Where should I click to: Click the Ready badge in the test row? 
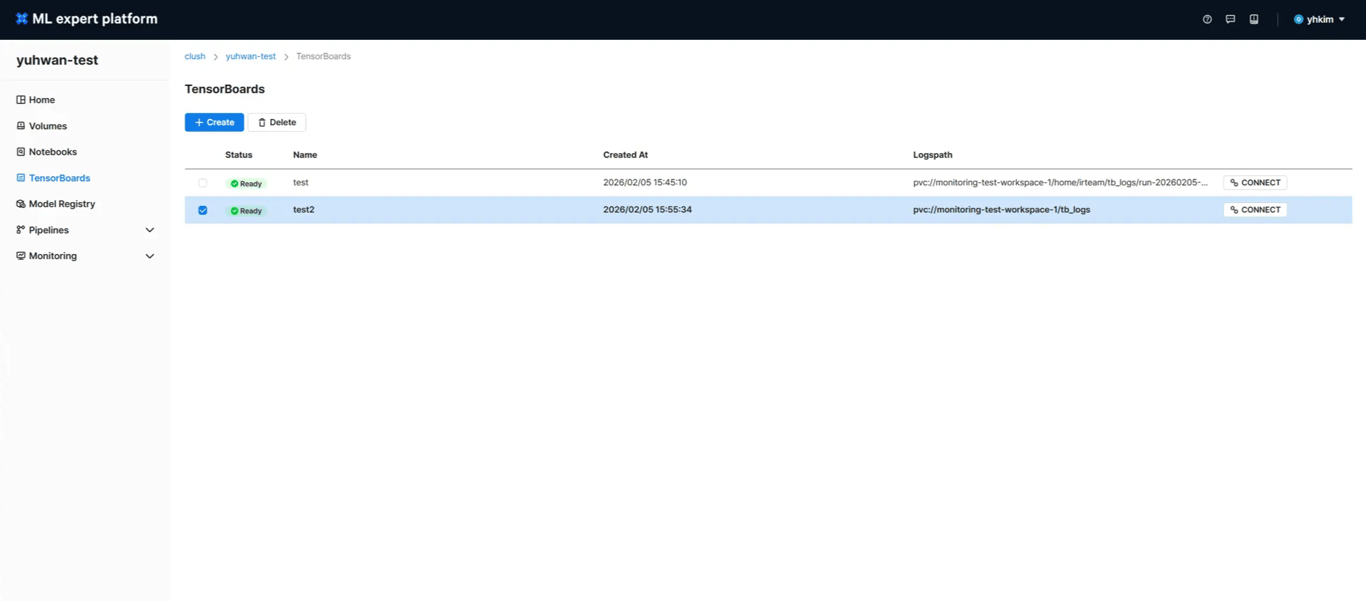tap(246, 184)
